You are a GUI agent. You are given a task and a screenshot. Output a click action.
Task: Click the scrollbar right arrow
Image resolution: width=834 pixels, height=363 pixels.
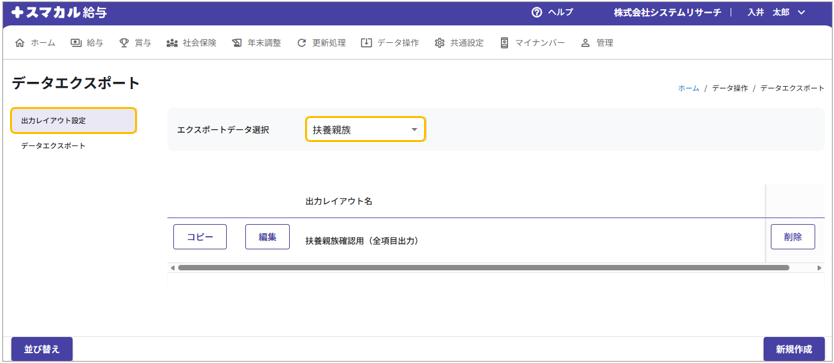pyautogui.click(x=820, y=267)
